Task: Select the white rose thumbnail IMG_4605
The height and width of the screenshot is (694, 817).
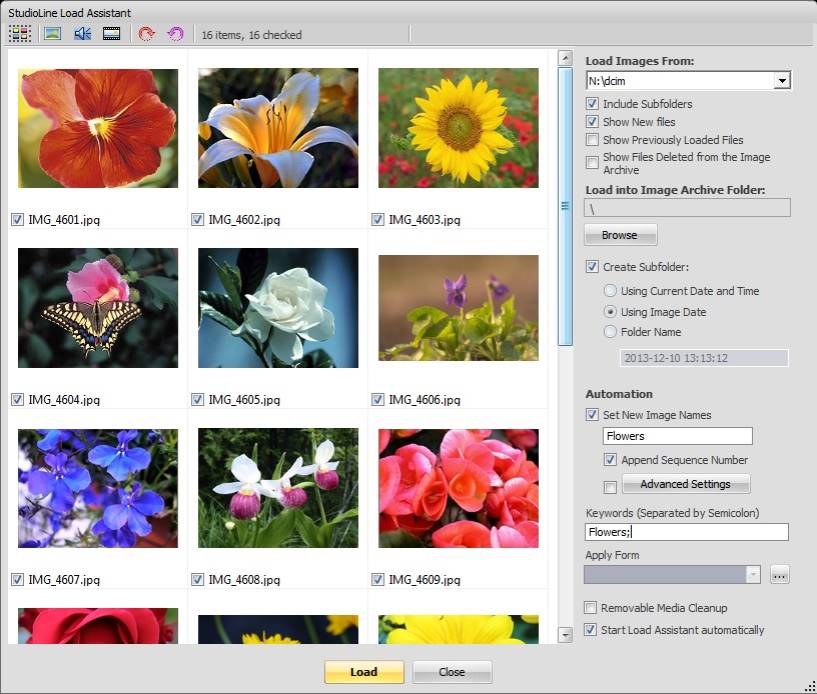Action: [278, 308]
